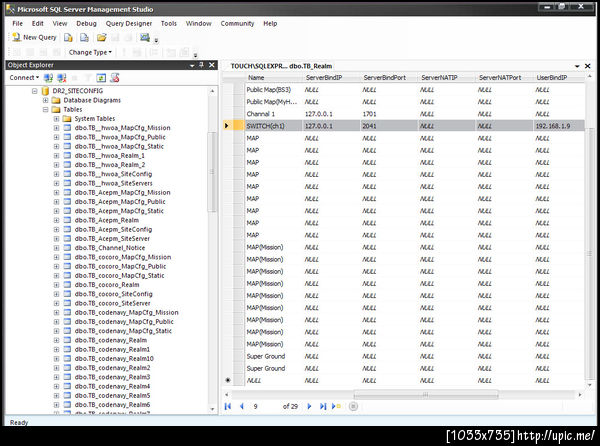Image resolution: width=600 pixels, height=446 pixels.
Task: Click the Object Explorer vertical scrollbar thumb
Action: [x=212, y=171]
